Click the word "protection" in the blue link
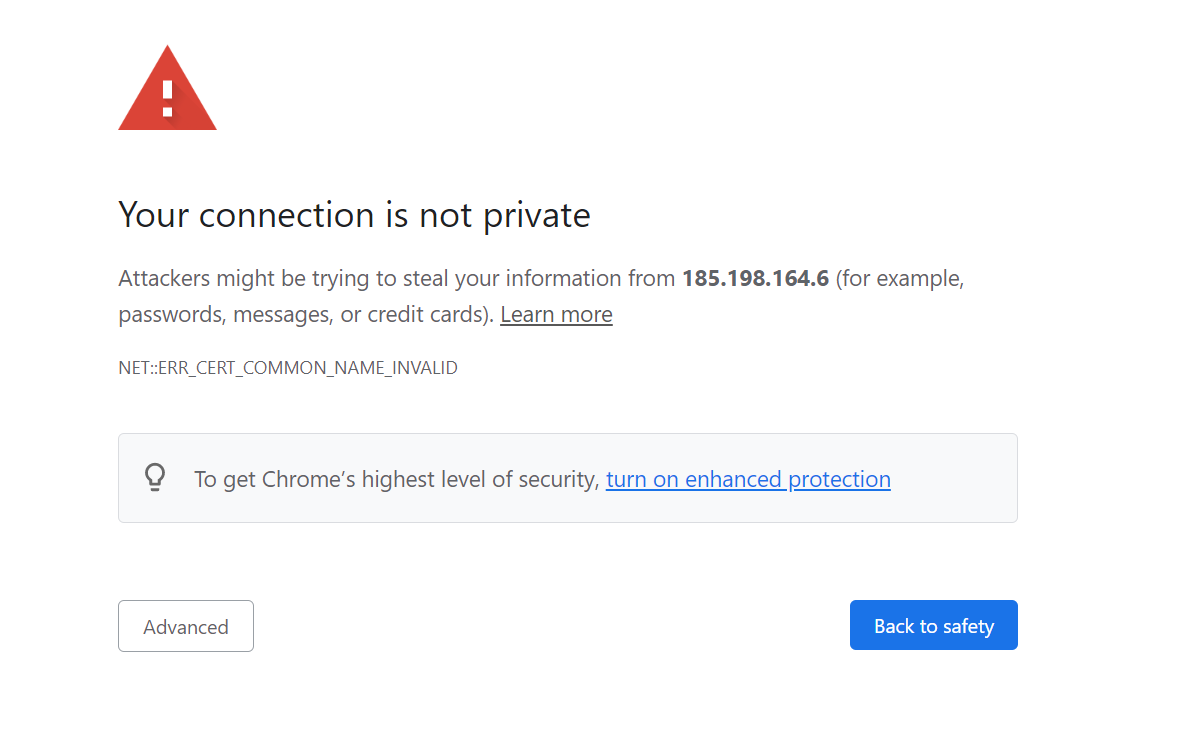The image size is (1199, 744). (x=840, y=479)
